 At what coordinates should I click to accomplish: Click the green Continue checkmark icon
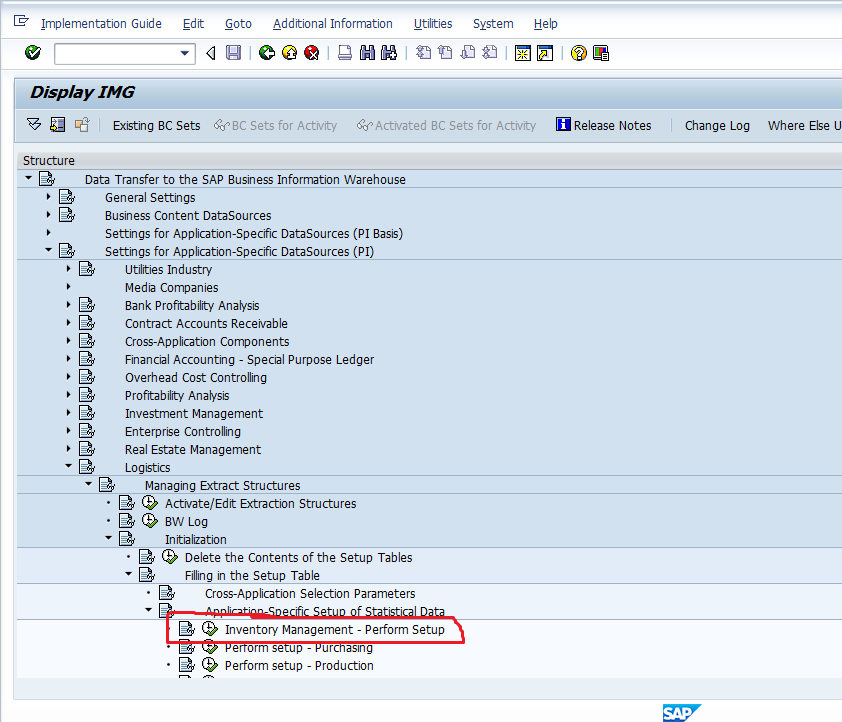31,53
